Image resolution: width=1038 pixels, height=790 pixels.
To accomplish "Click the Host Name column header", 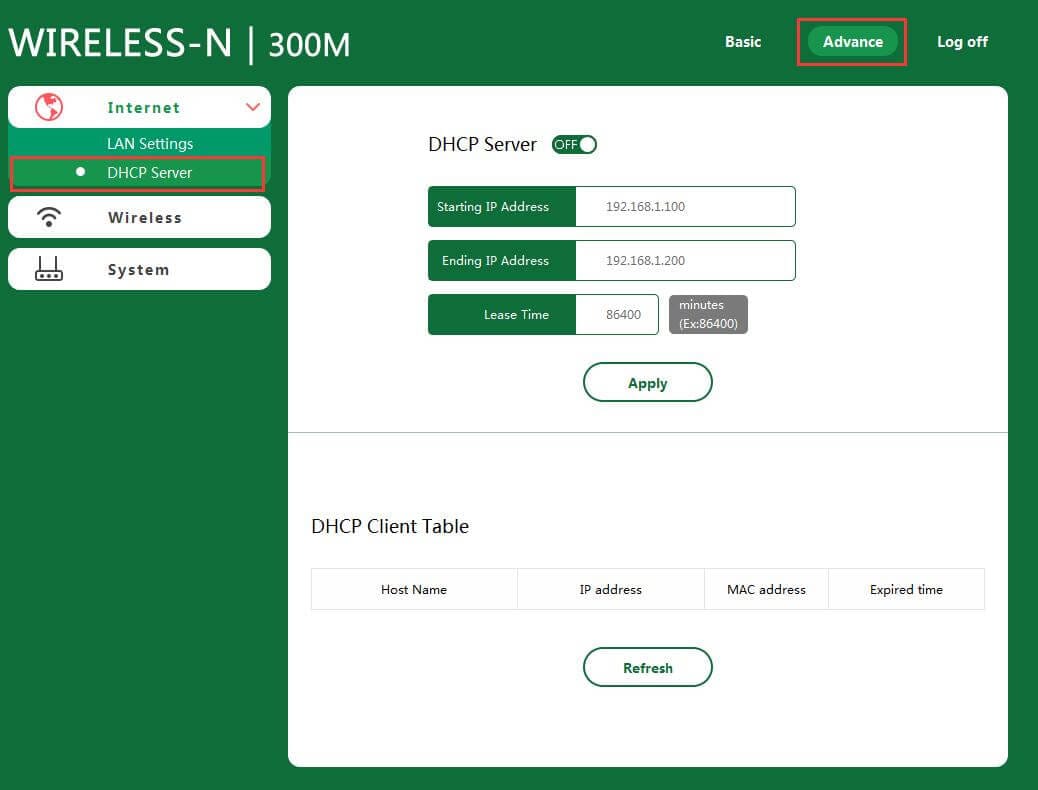I will click(x=414, y=590).
